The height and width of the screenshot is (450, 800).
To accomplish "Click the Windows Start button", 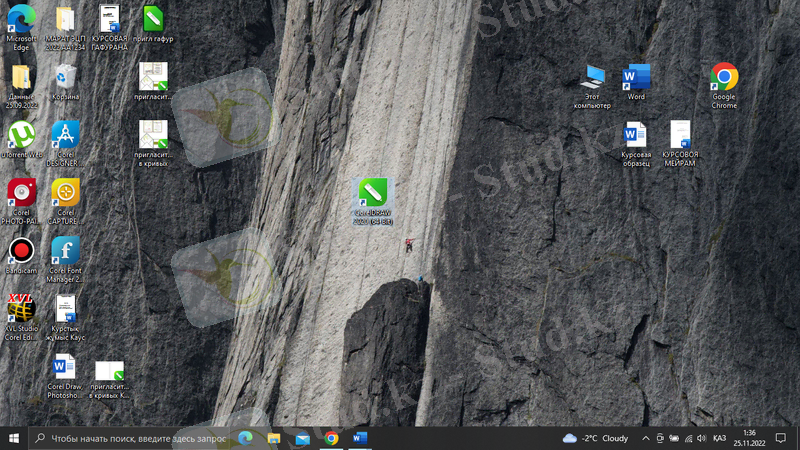I will (x=14, y=438).
